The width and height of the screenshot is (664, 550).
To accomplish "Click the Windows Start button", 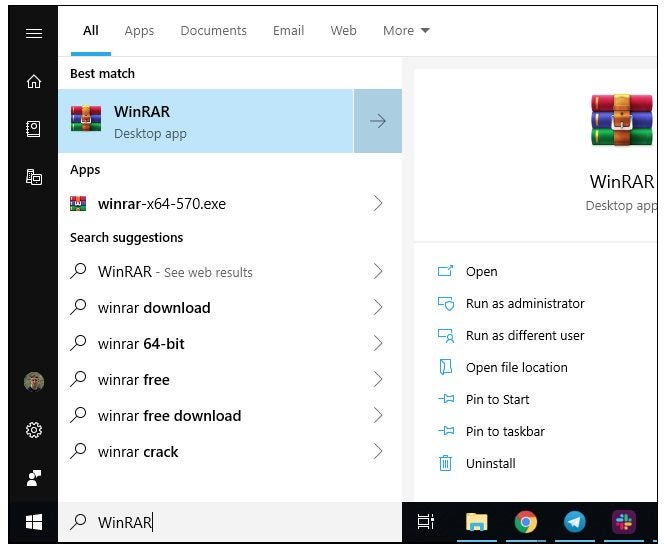I will [33, 521].
